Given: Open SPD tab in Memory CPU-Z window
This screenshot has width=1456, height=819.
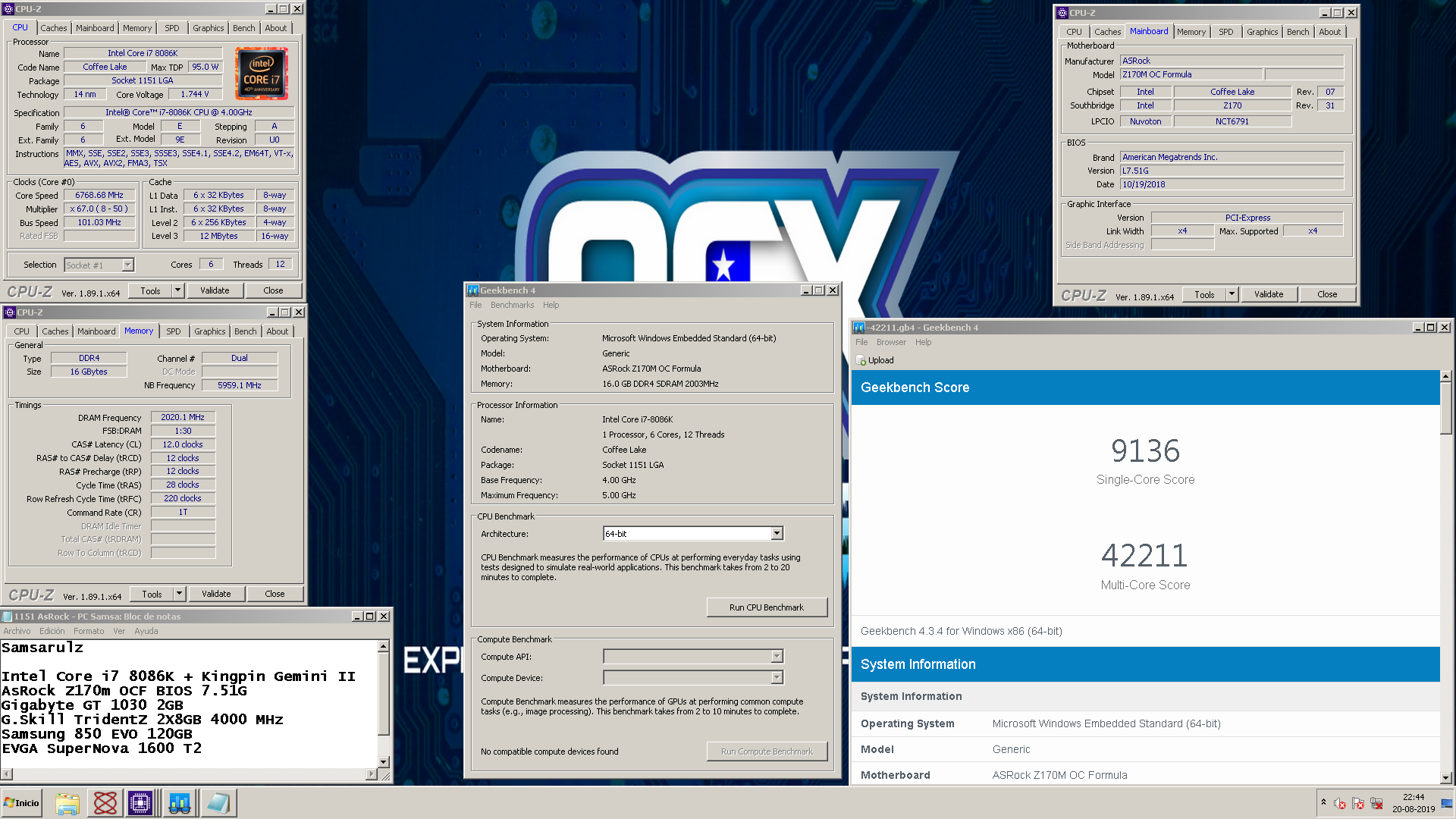Looking at the screenshot, I should [174, 331].
